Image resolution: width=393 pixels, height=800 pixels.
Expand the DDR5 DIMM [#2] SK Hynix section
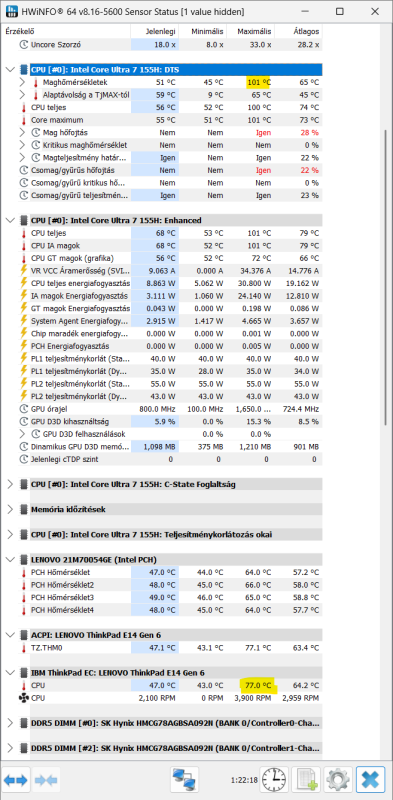click(10, 748)
